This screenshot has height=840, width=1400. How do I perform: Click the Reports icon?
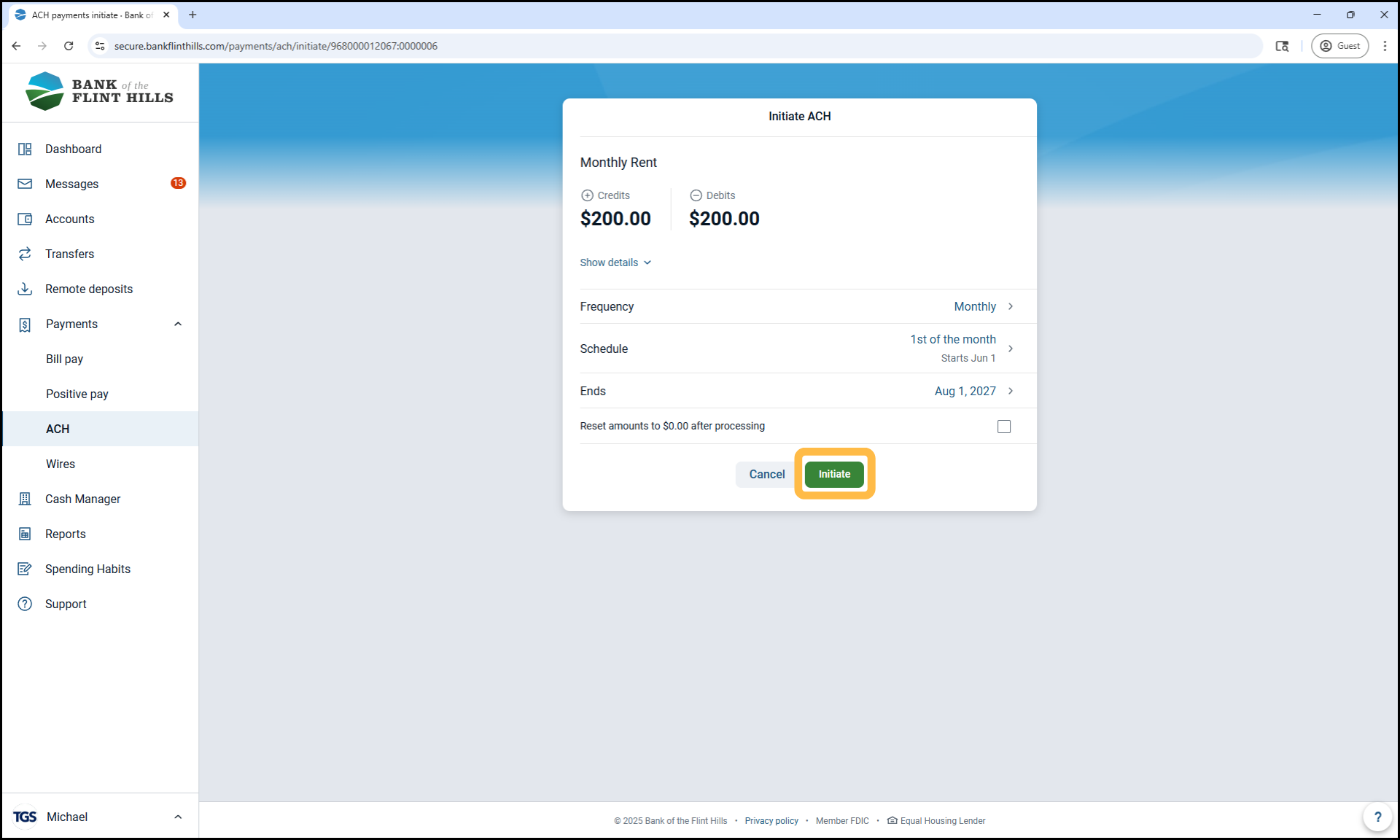[25, 534]
